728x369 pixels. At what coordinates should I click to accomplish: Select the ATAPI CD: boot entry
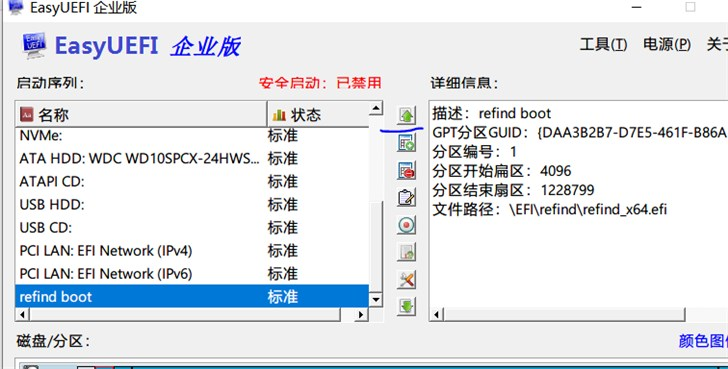click(192, 181)
